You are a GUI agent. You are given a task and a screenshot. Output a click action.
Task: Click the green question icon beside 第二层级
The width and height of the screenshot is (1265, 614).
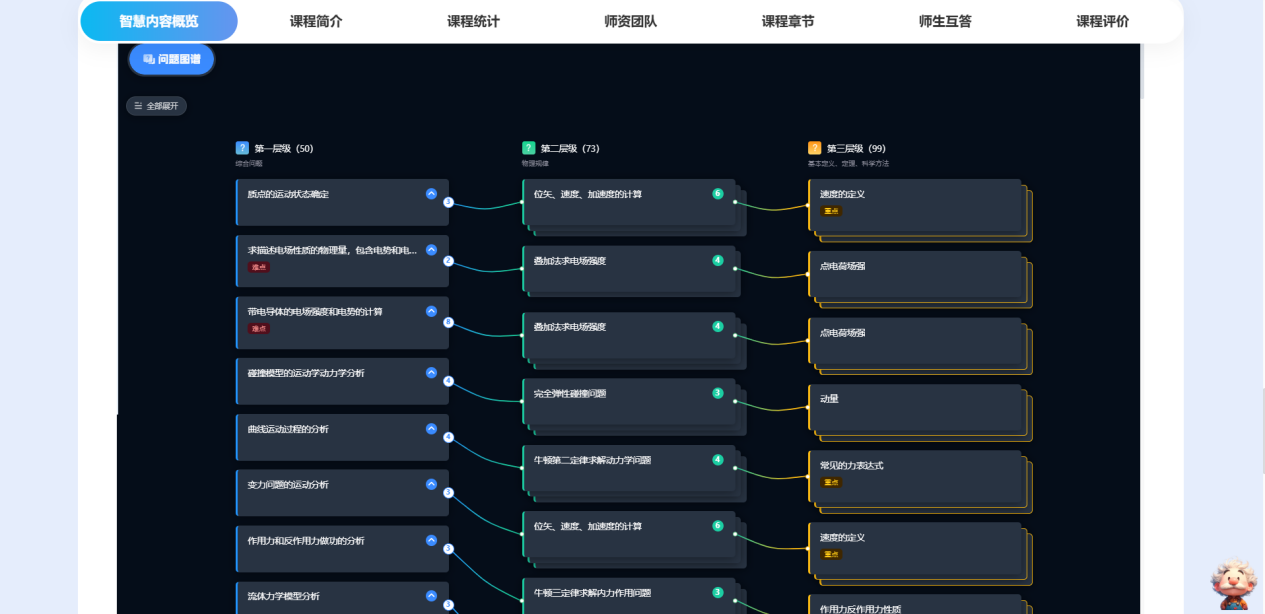pyautogui.click(x=529, y=148)
